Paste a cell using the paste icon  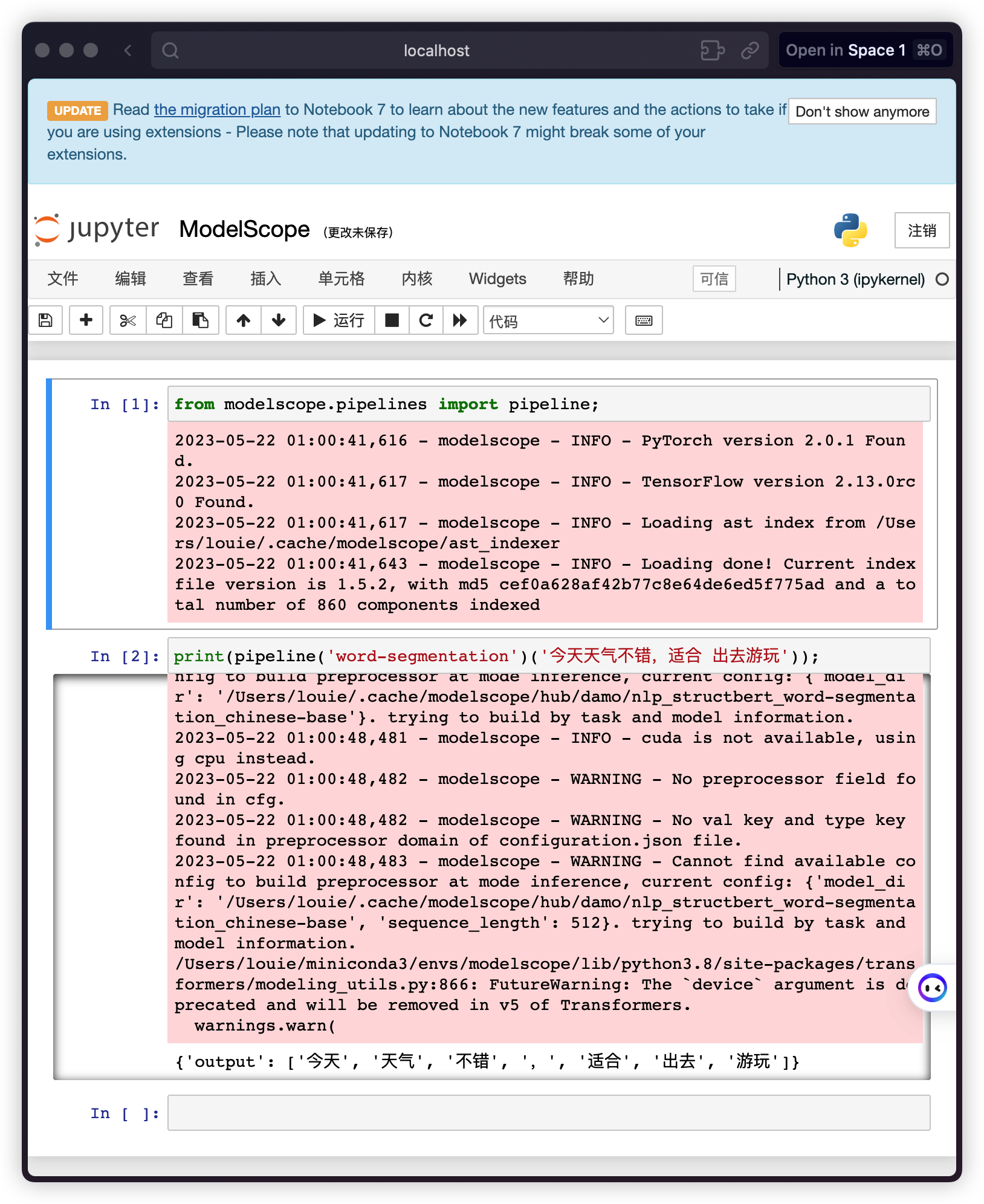point(201,320)
